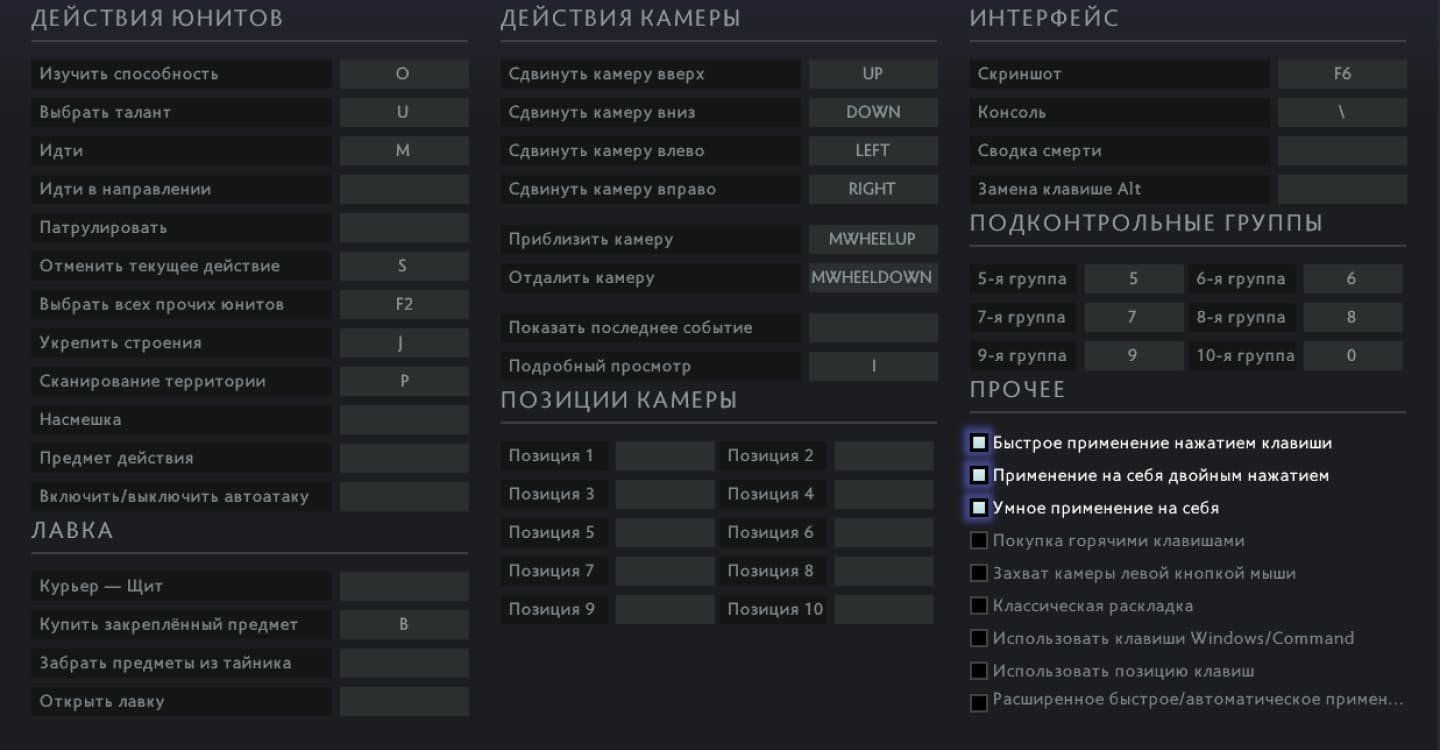Uncheck "Быстрое применение нажатием клавиши"
Viewport: 1440px width, 750px height.
pyautogui.click(x=979, y=443)
